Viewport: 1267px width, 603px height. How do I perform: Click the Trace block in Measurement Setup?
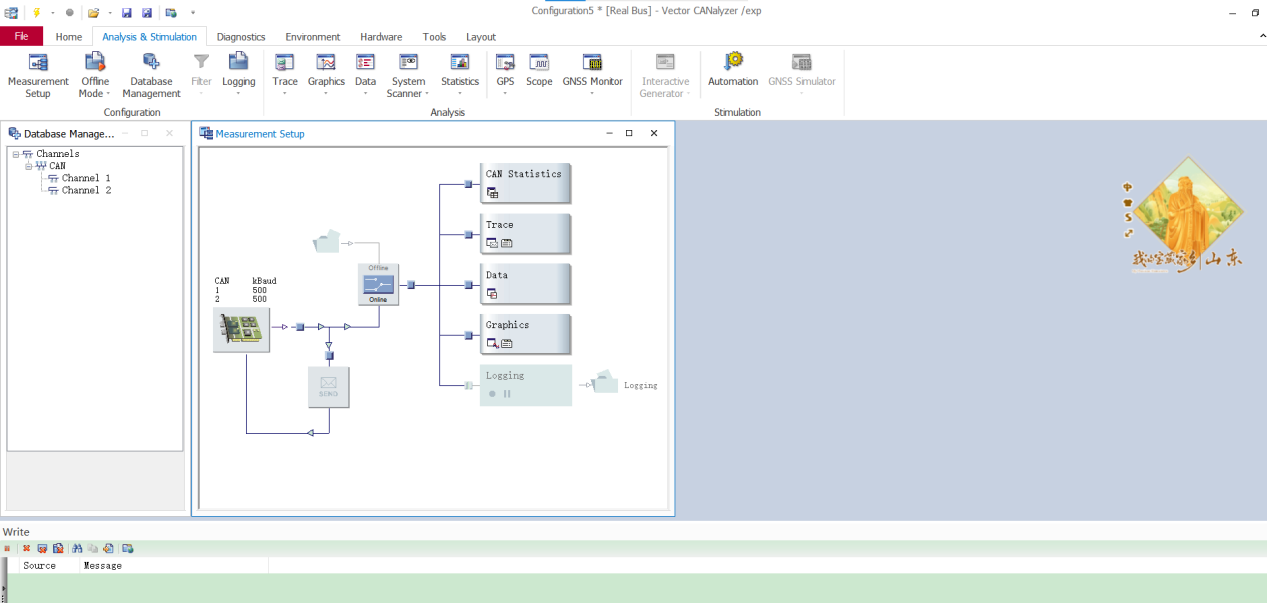(525, 233)
